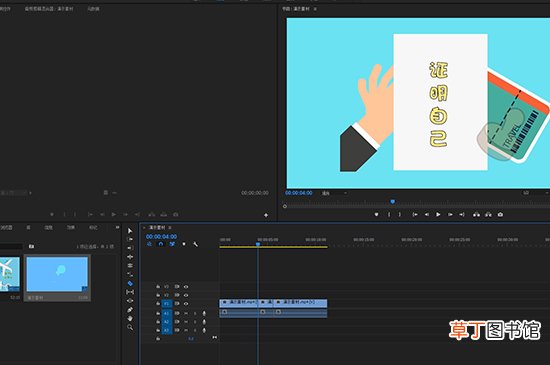The width and height of the screenshot is (550, 365).
Task: Mute audio track A1
Action: coord(186,313)
